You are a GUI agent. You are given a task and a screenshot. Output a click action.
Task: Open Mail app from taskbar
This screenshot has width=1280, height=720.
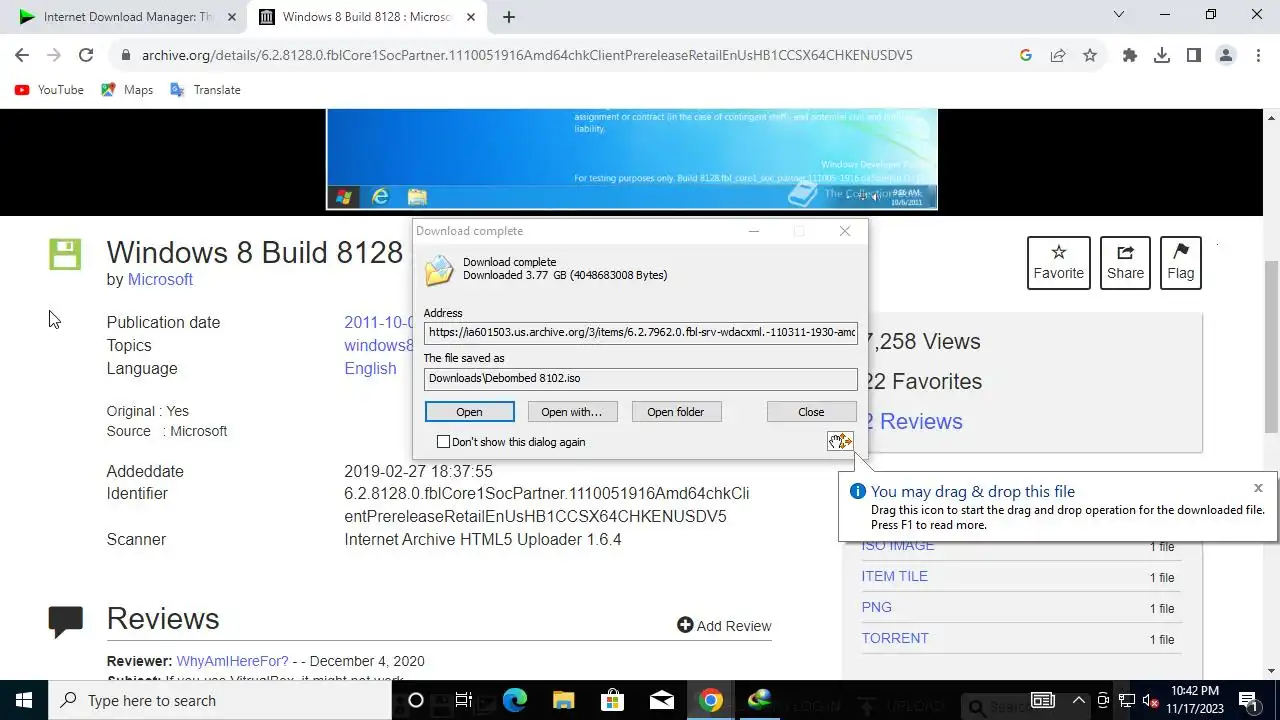tap(661, 700)
